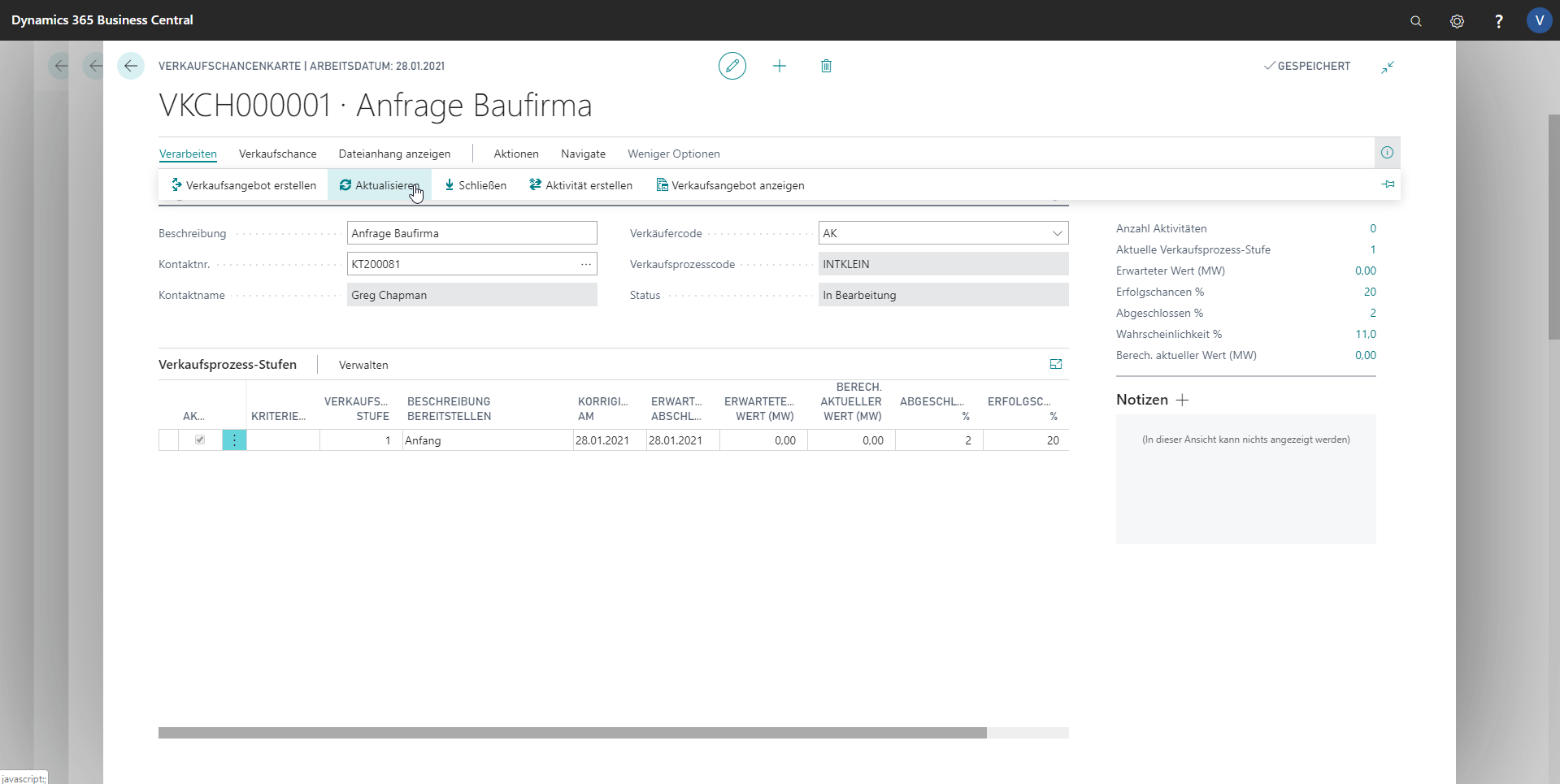
Task: Click Verkaufs... Stufe column header
Action: tap(356, 409)
